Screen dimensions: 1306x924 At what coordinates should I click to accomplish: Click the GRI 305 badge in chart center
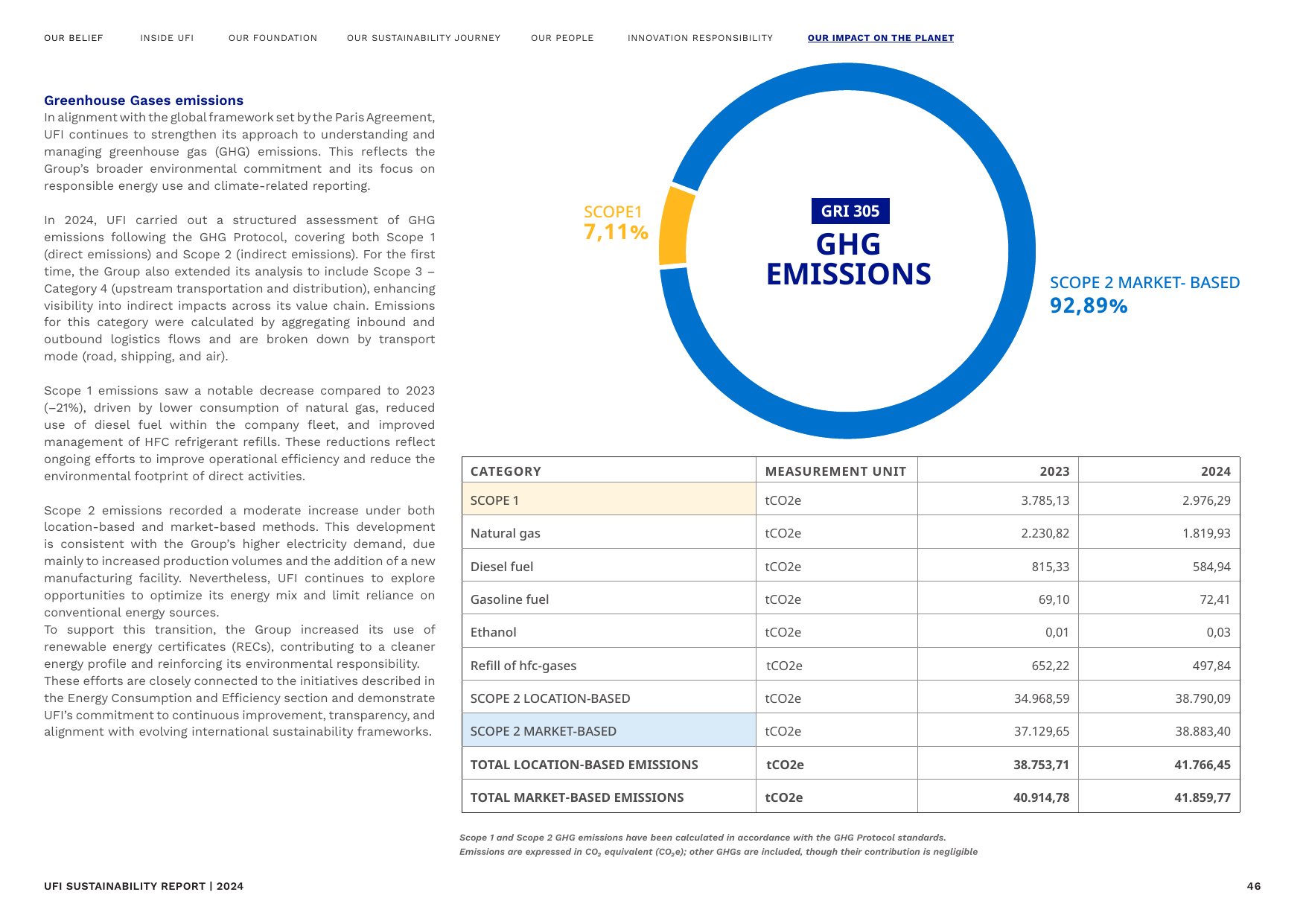pos(850,211)
